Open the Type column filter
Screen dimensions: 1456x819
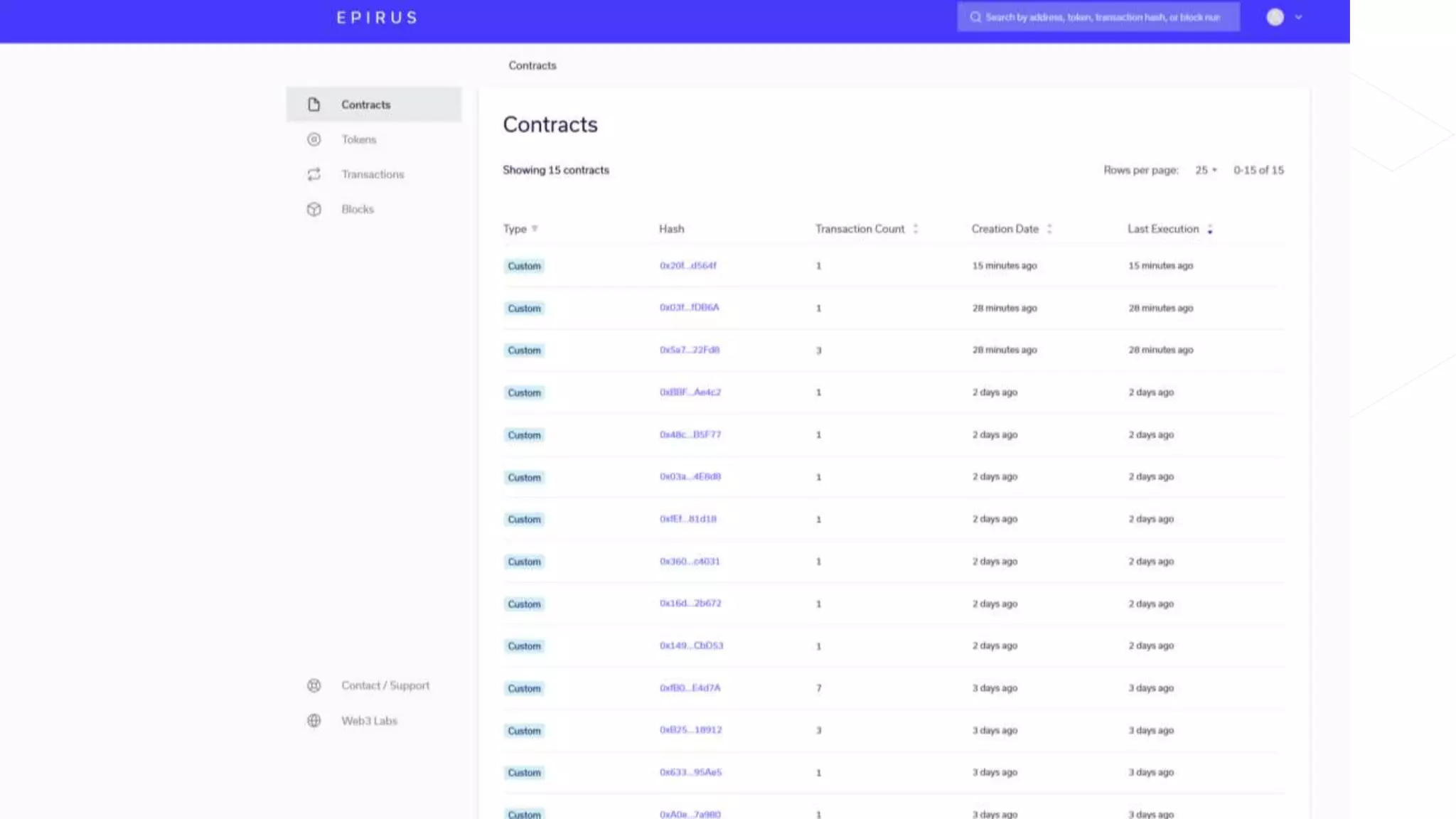(x=535, y=229)
